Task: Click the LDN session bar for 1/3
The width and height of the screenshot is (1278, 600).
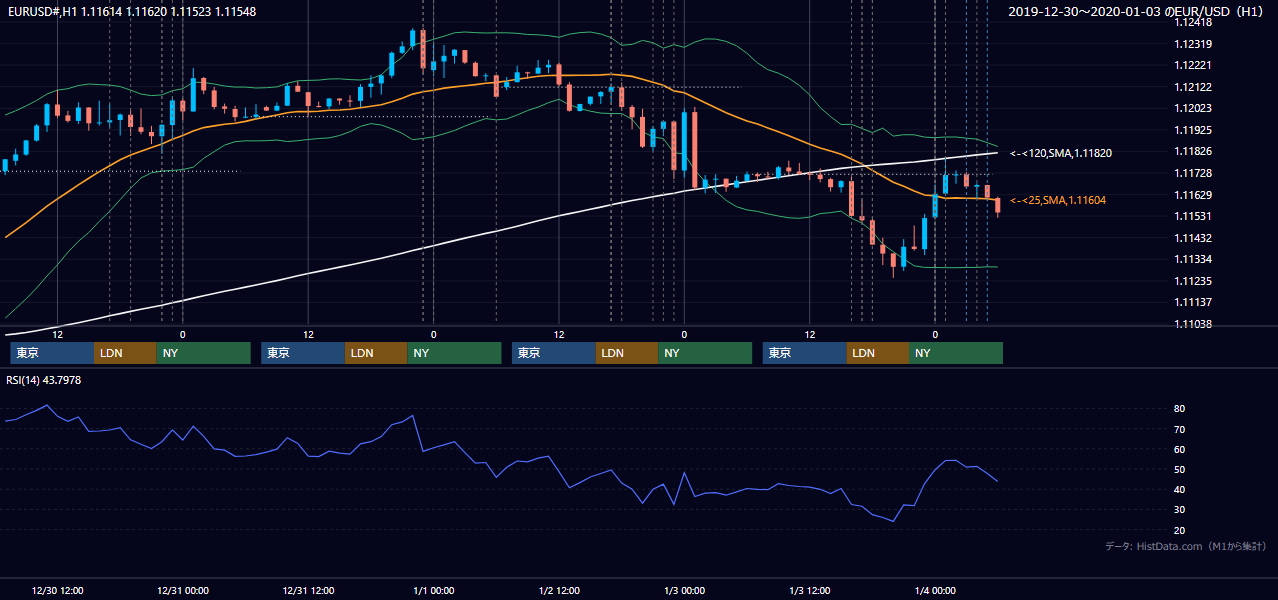Action: tap(877, 353)
